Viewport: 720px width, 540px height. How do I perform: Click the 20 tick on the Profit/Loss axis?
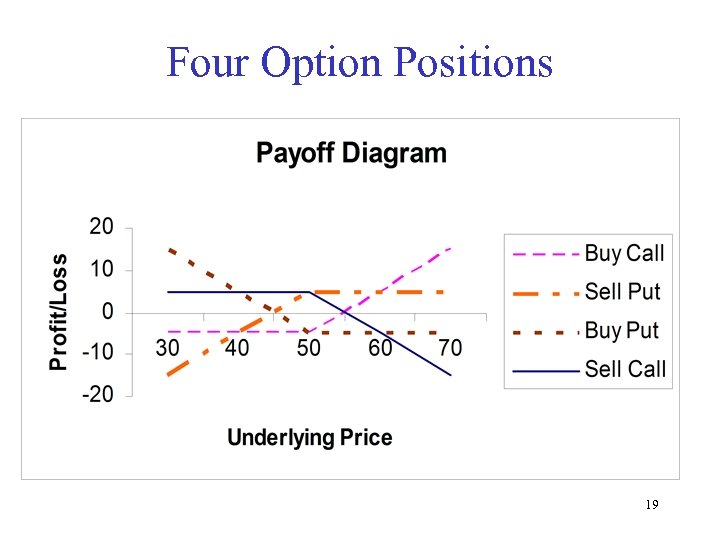pyautogui.click(x=102, y=227)
